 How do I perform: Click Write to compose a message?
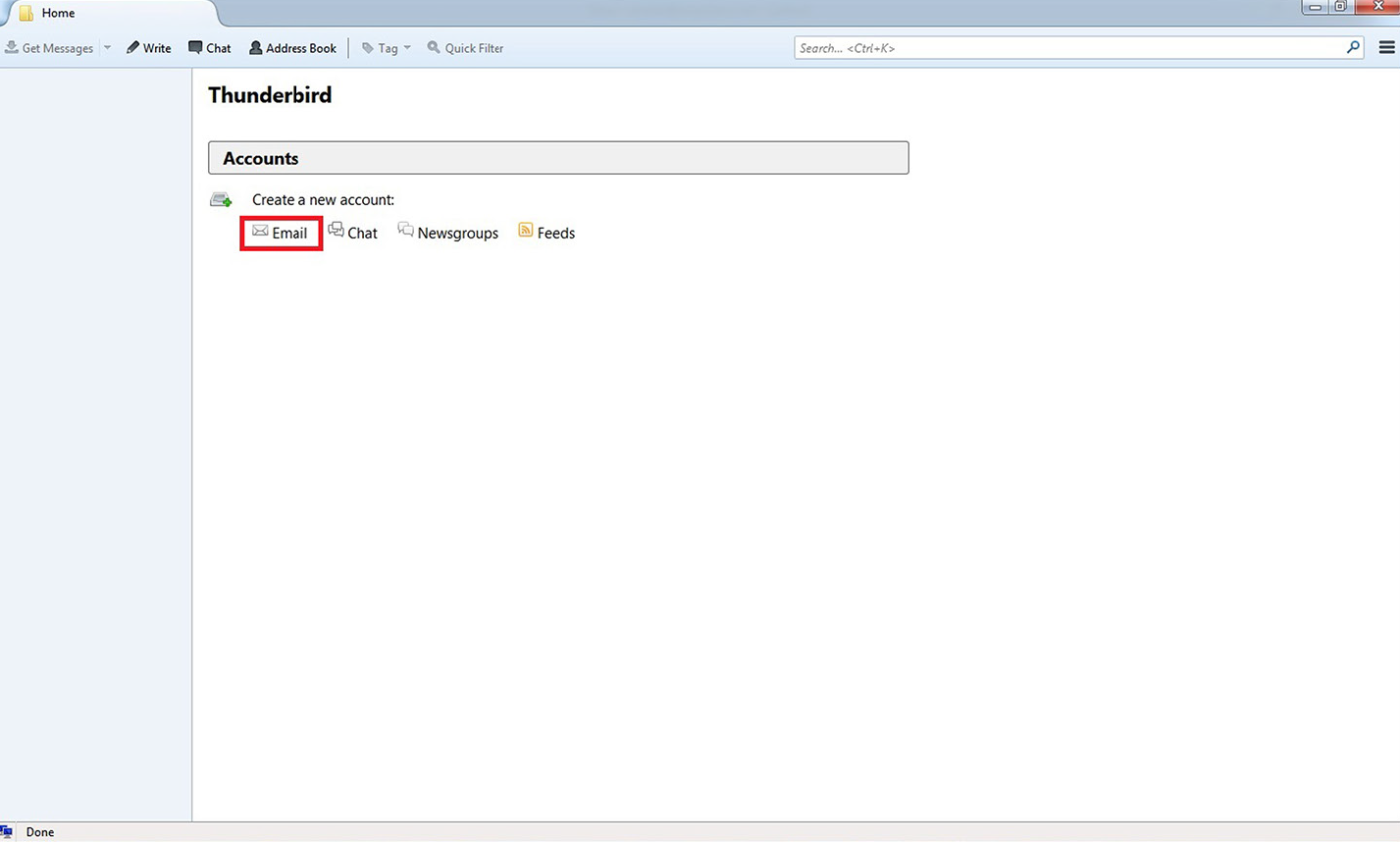coord(148,48)
